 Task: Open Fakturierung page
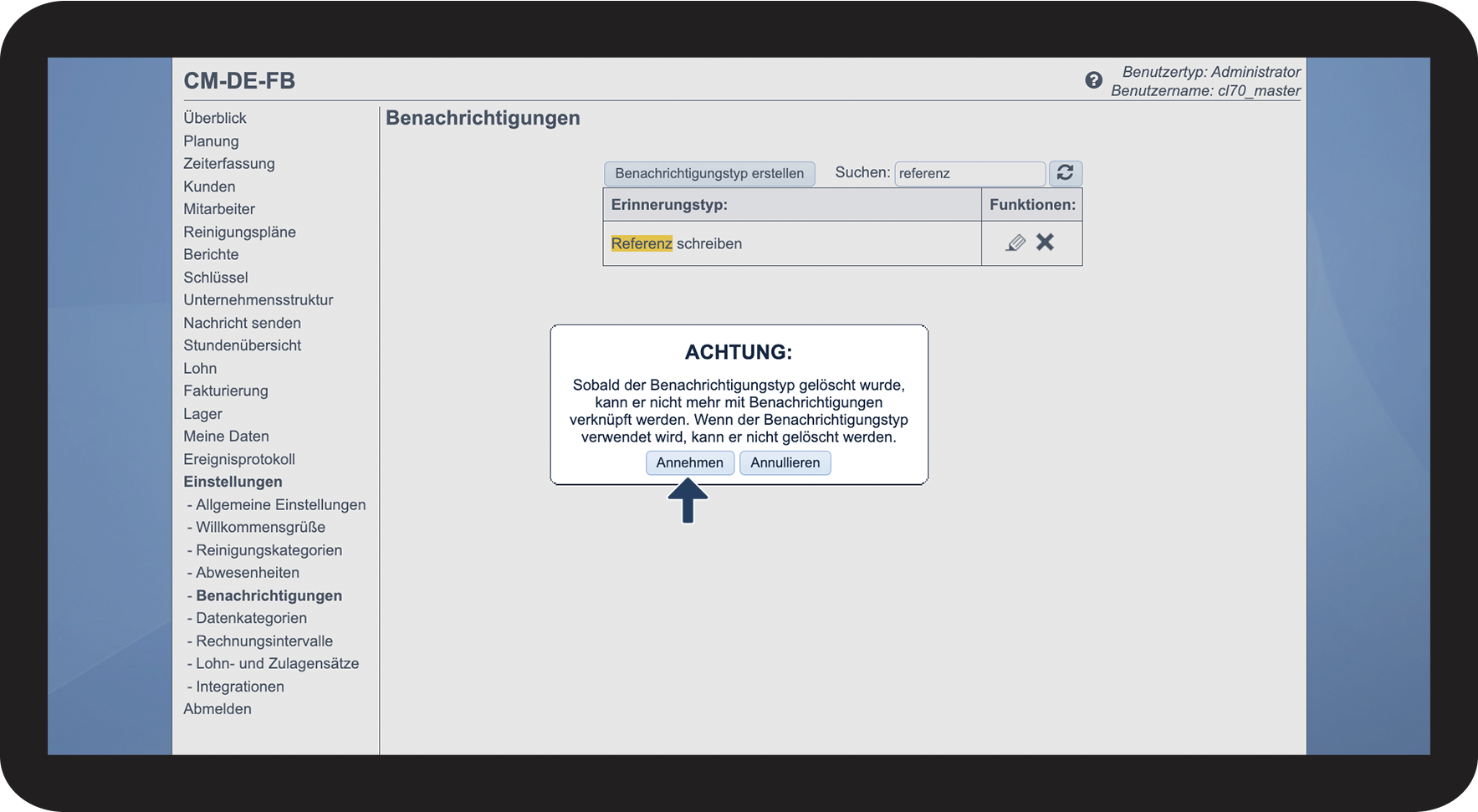226,391
